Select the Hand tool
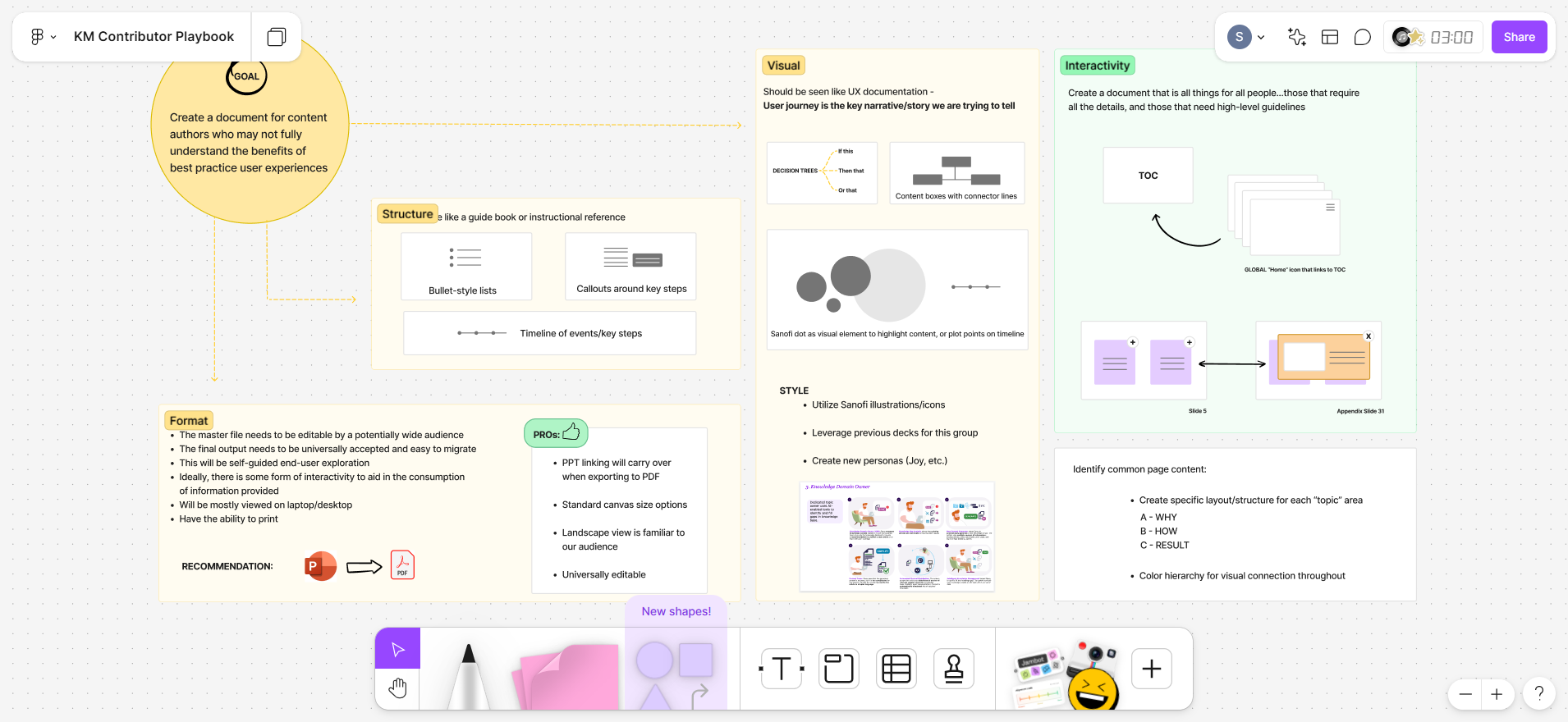 coord(397,688)
